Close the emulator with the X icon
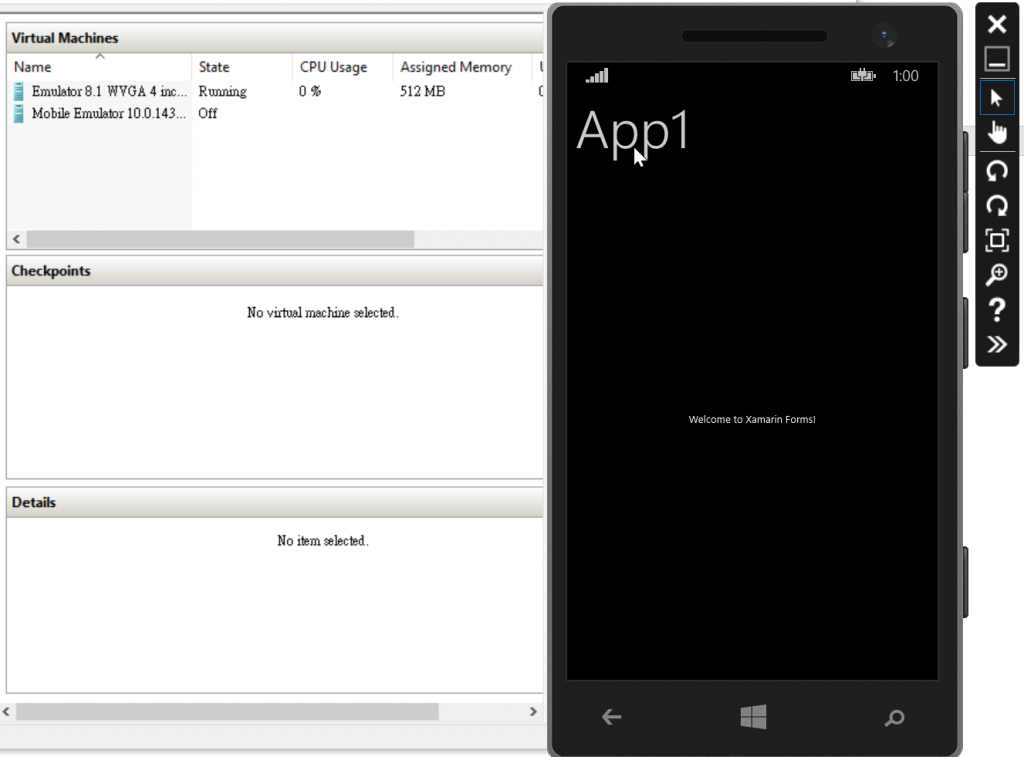This screenshot has height=757, width=1024. [x=997, y=25]
